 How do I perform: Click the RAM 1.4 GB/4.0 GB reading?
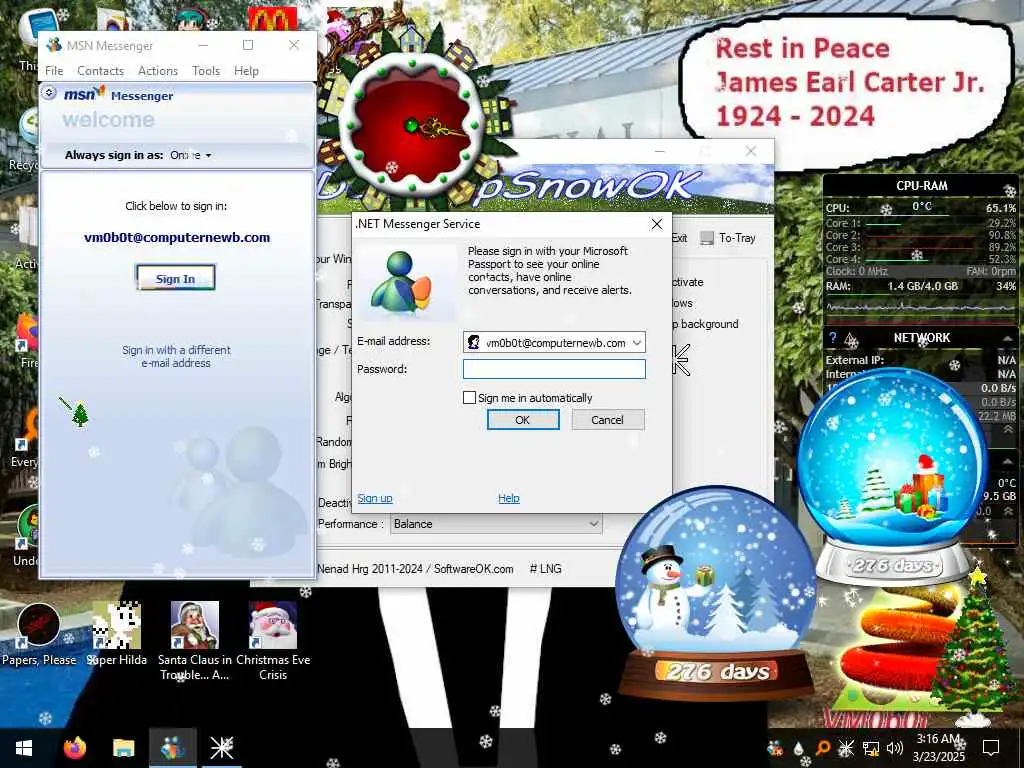point(923,286)
